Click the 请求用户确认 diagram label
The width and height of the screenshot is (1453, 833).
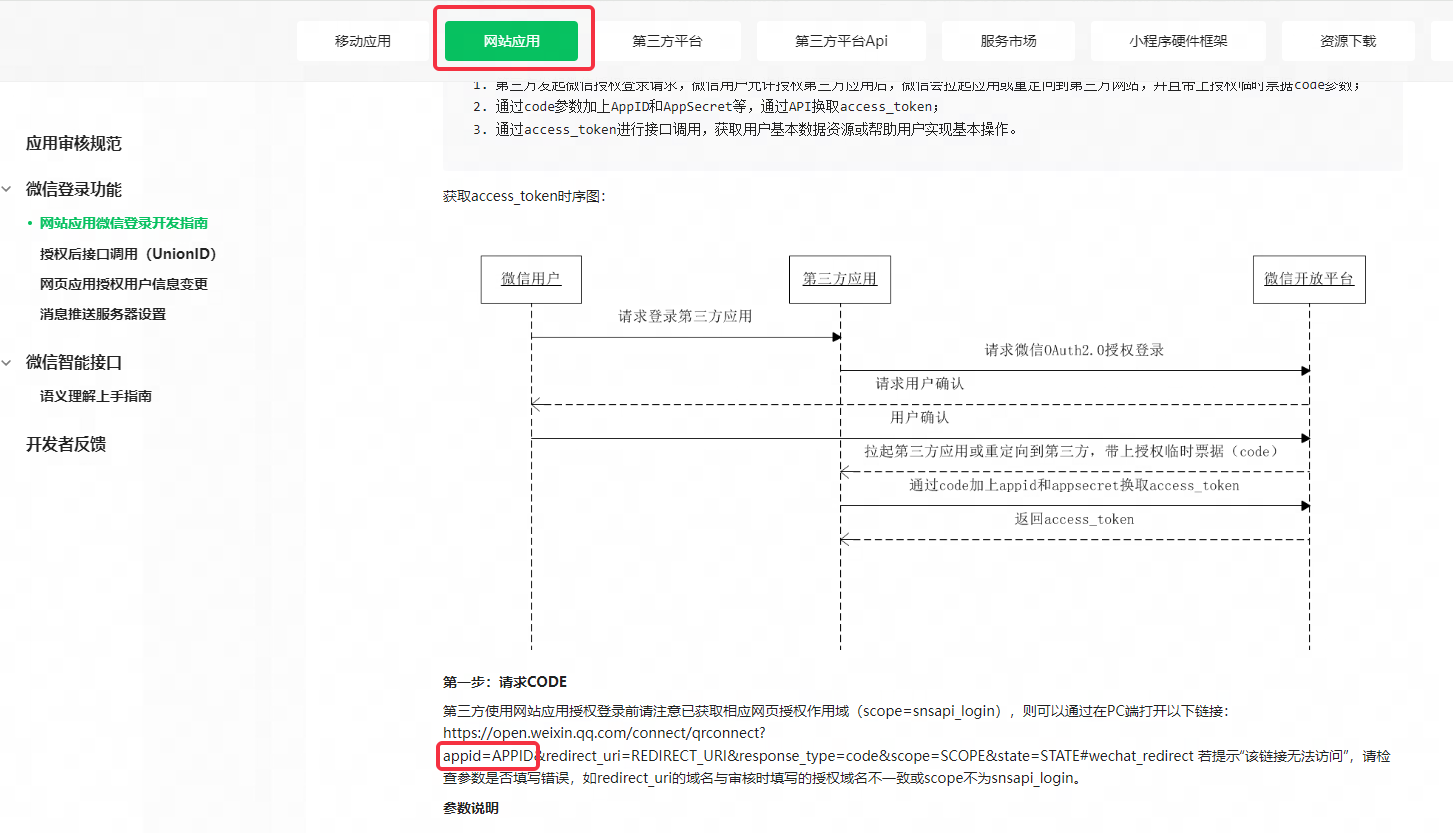click(920, 383)
